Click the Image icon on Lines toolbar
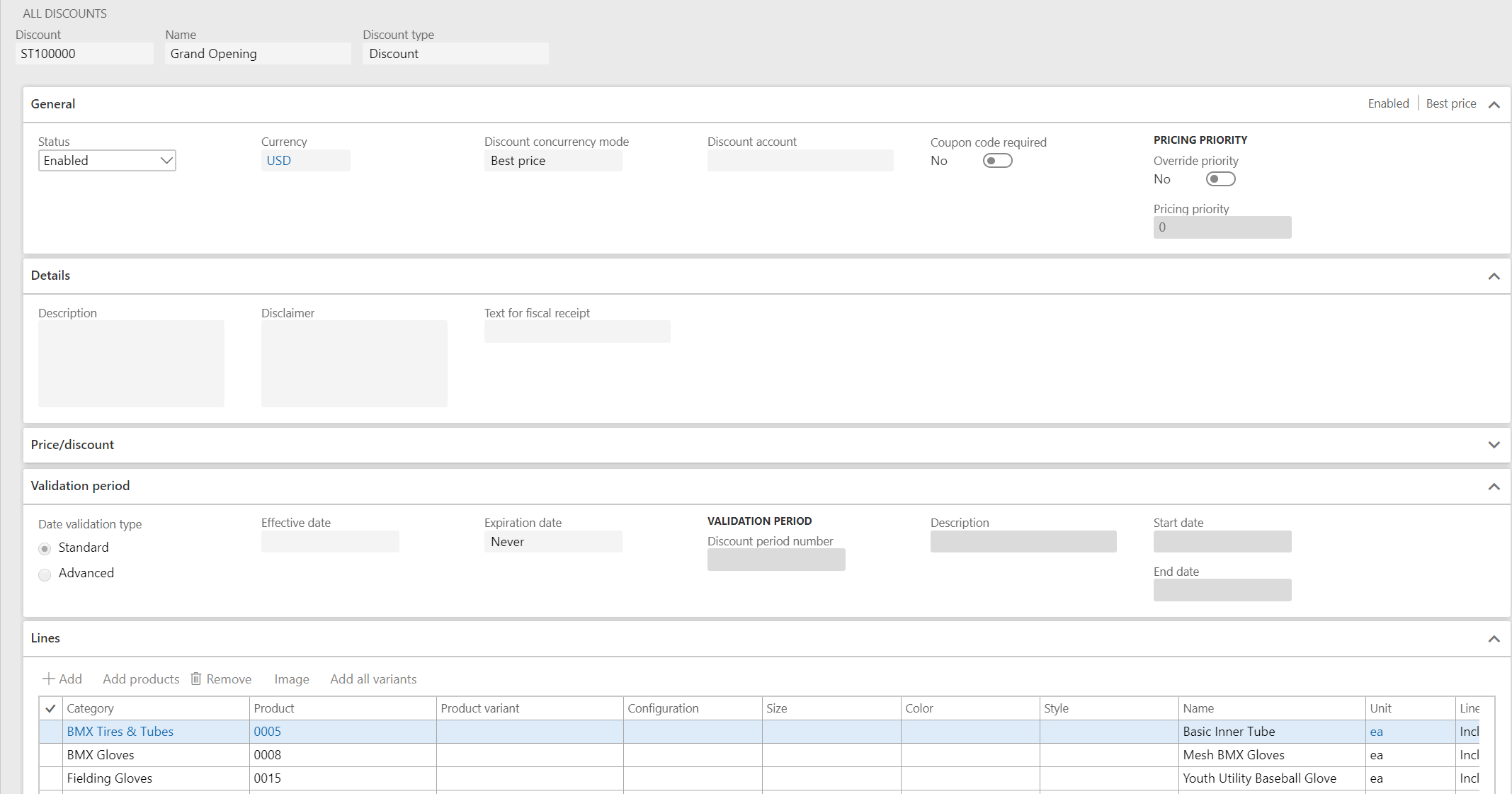This screenshot has height=794, width=1512. [x=291, y=679]
